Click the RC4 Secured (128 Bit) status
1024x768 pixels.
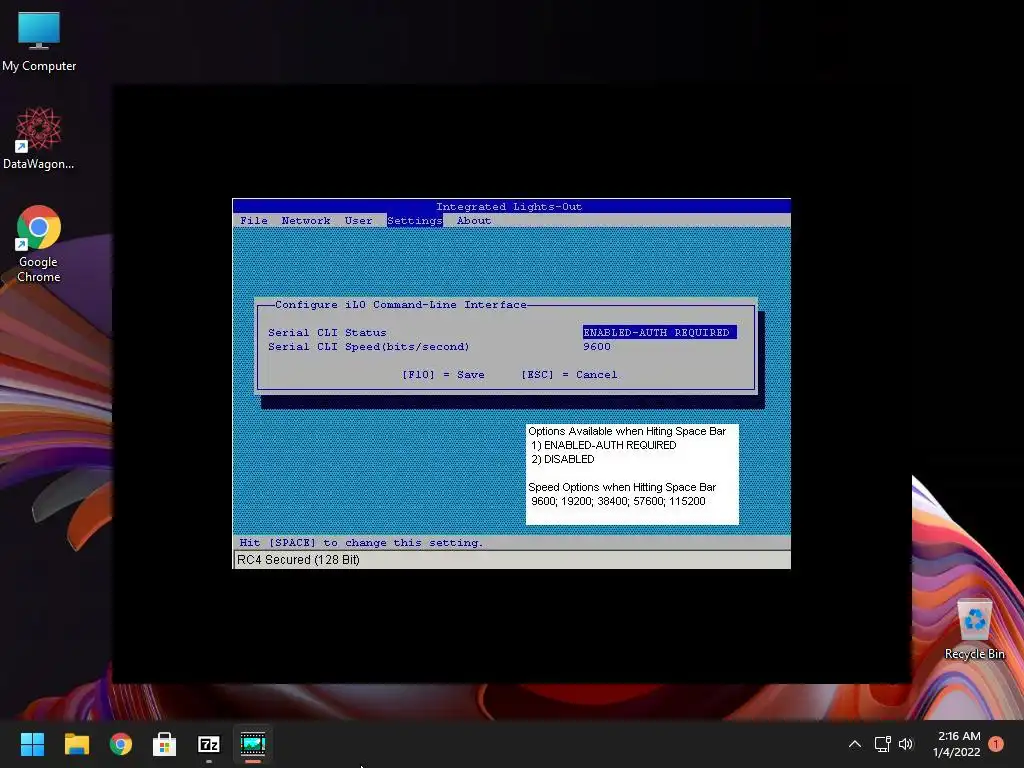pyautogui.click(x=298, y=560)
